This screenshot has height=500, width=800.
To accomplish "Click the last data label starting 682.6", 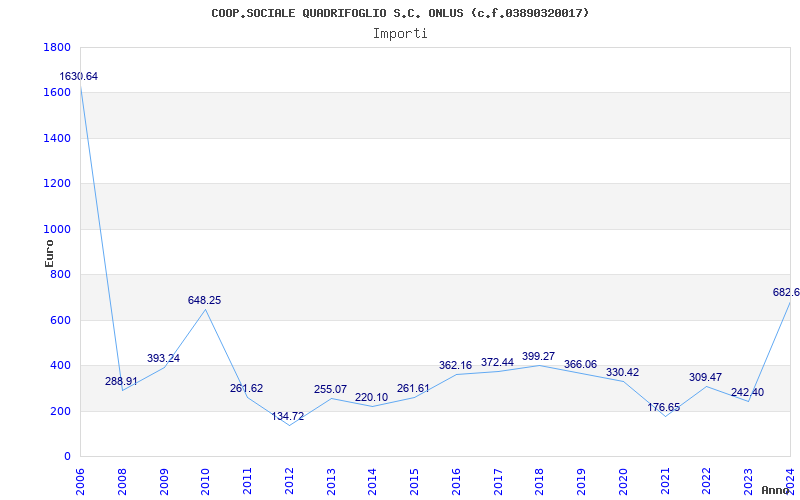I will click(x=786, y=292).
